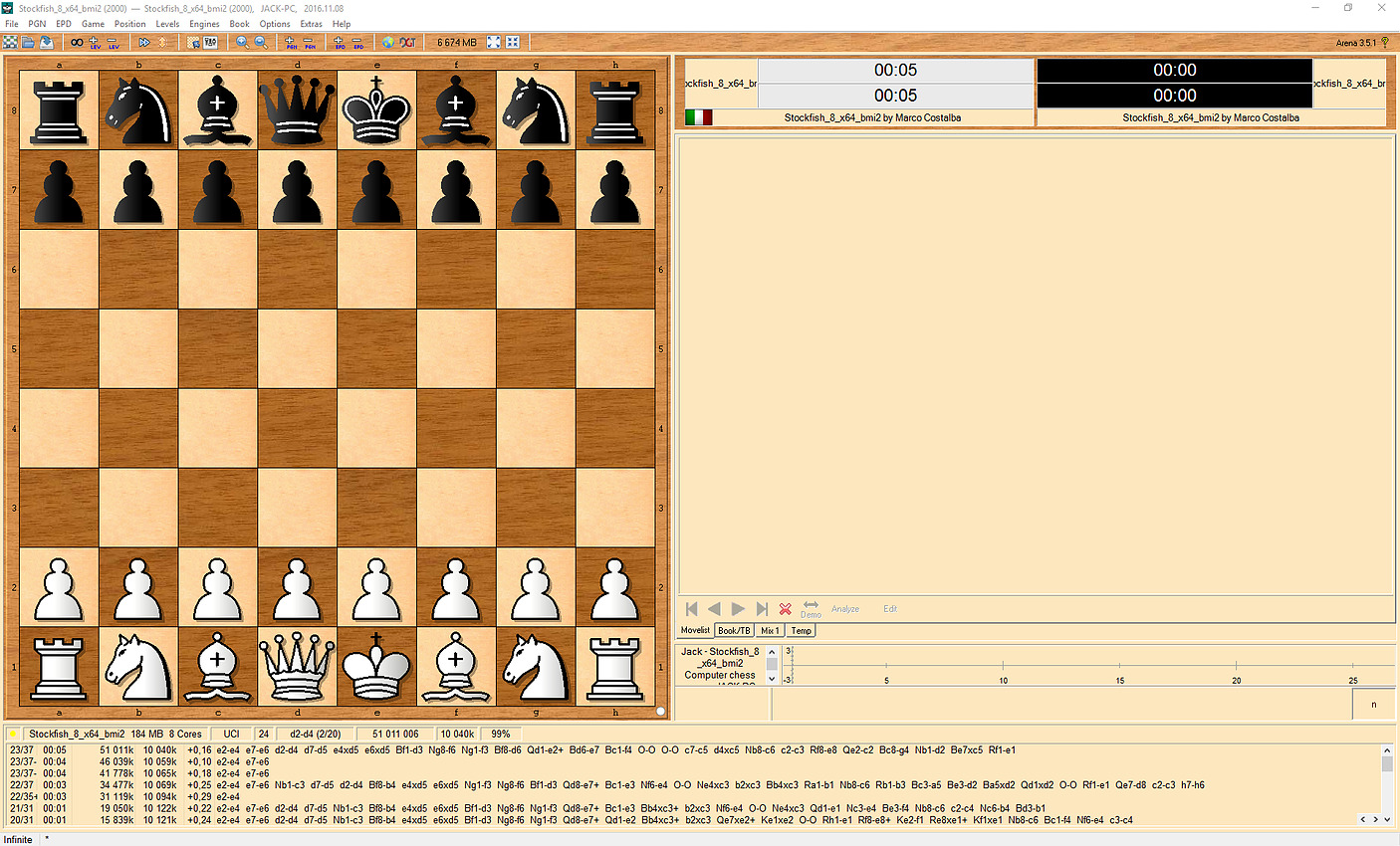The width and height of the screenshot is (1400, 846).
Task: Add a game with the plus PGN icon
Action: 291,42
